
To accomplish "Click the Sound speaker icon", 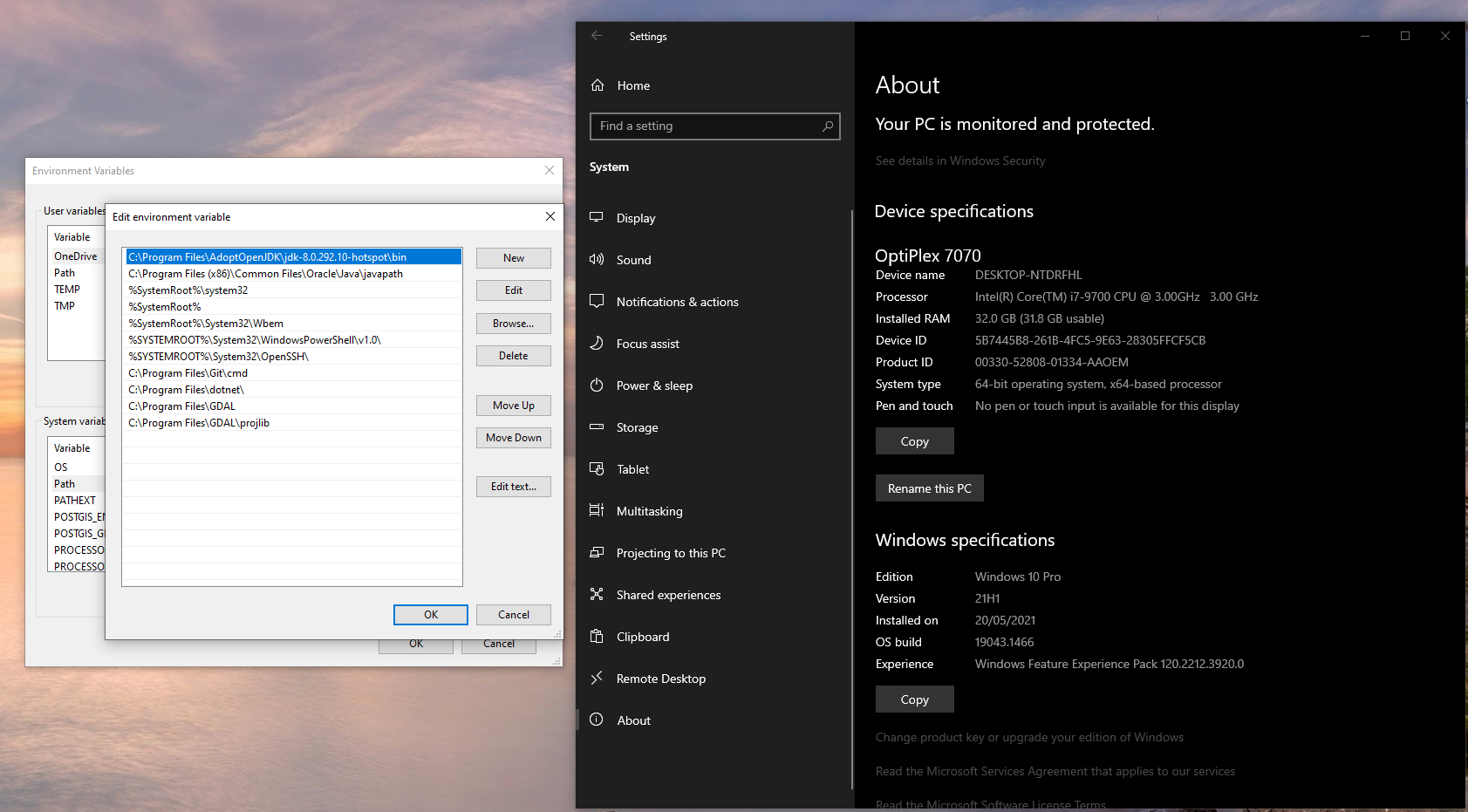I will point(597,259).
